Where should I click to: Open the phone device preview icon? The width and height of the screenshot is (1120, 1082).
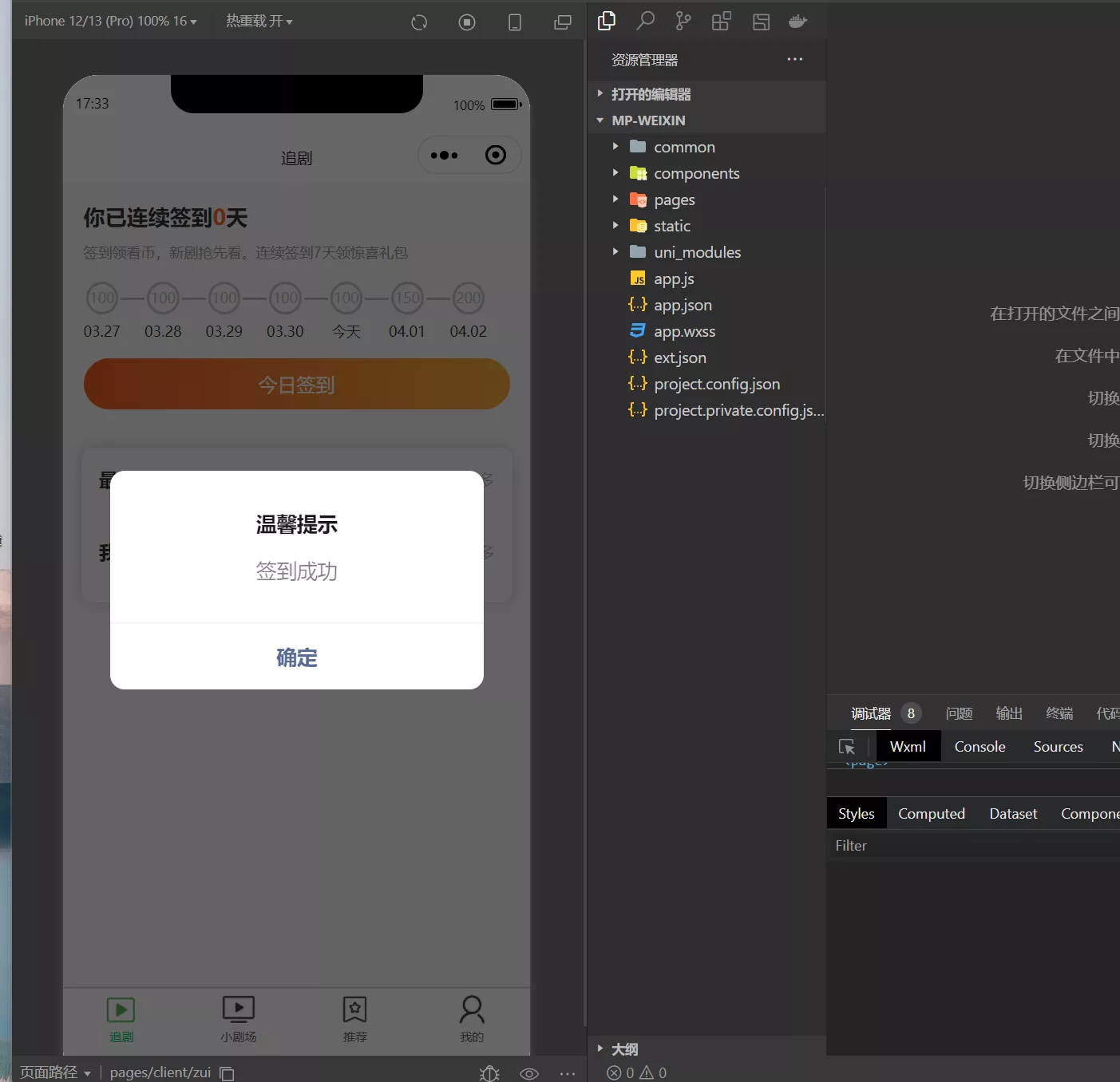click(x=514, y=22)
